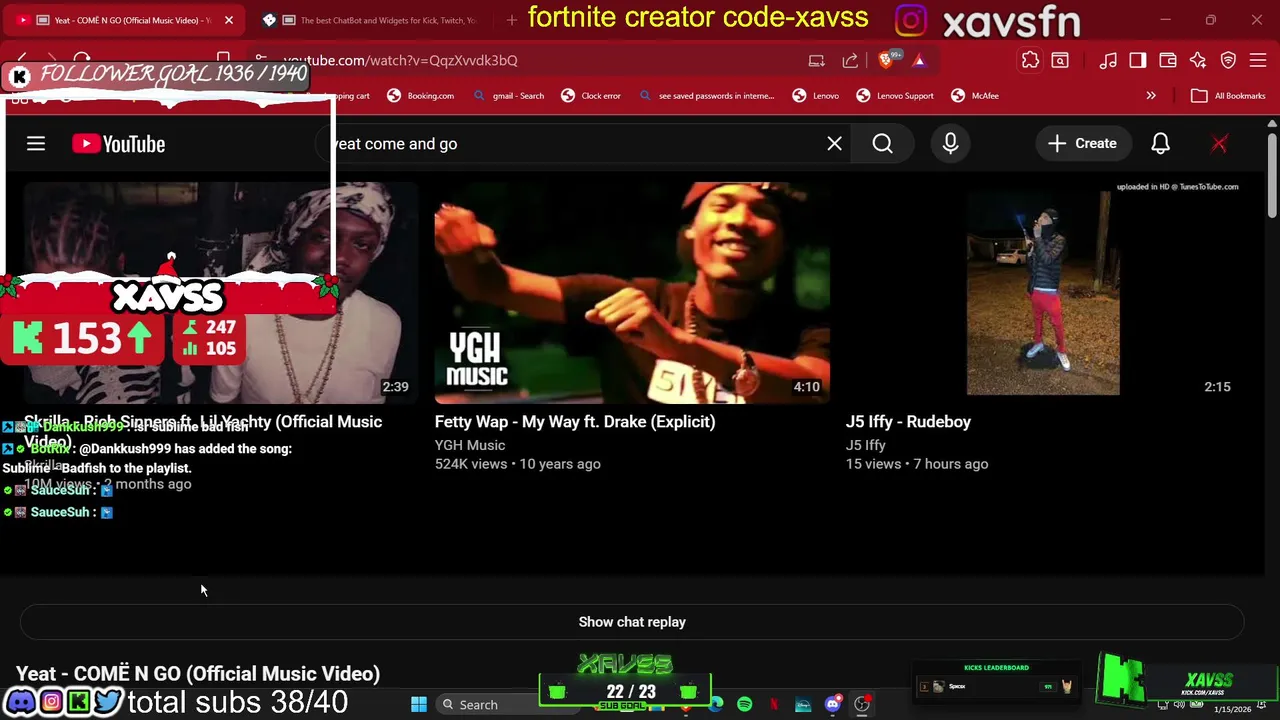This screenshot has height=720, width=1280.
Task: Open the Brave VPN shield icon
Action: tap(1228, 60)
